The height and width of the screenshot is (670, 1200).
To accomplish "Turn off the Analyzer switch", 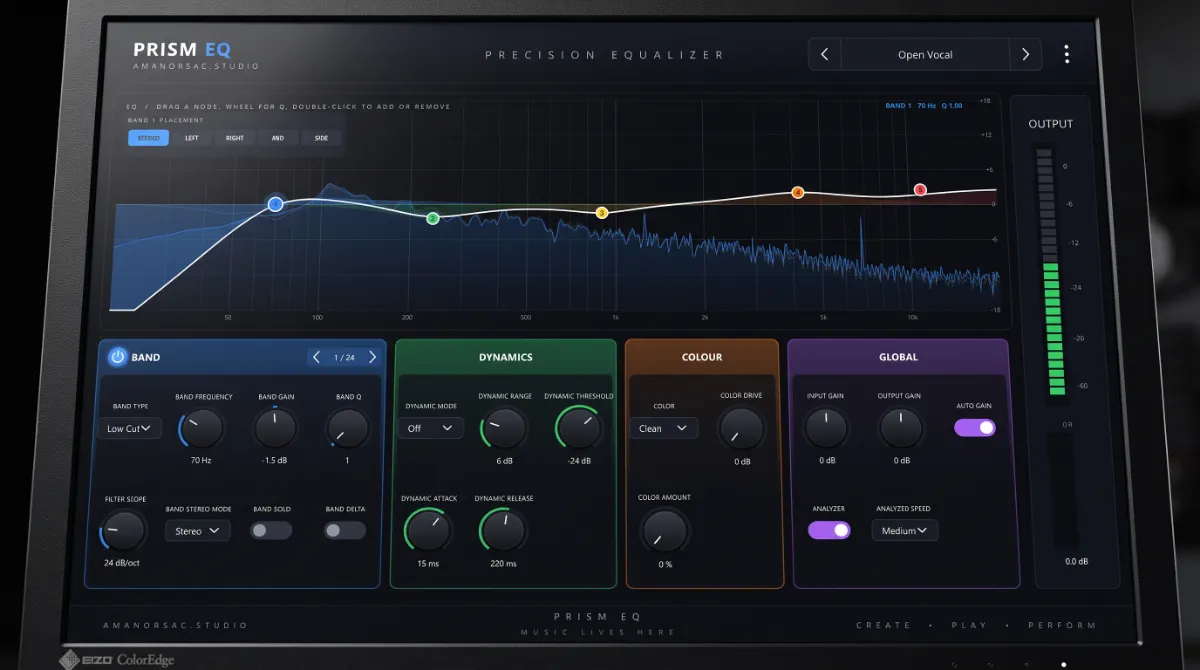I will coord(829,530).
